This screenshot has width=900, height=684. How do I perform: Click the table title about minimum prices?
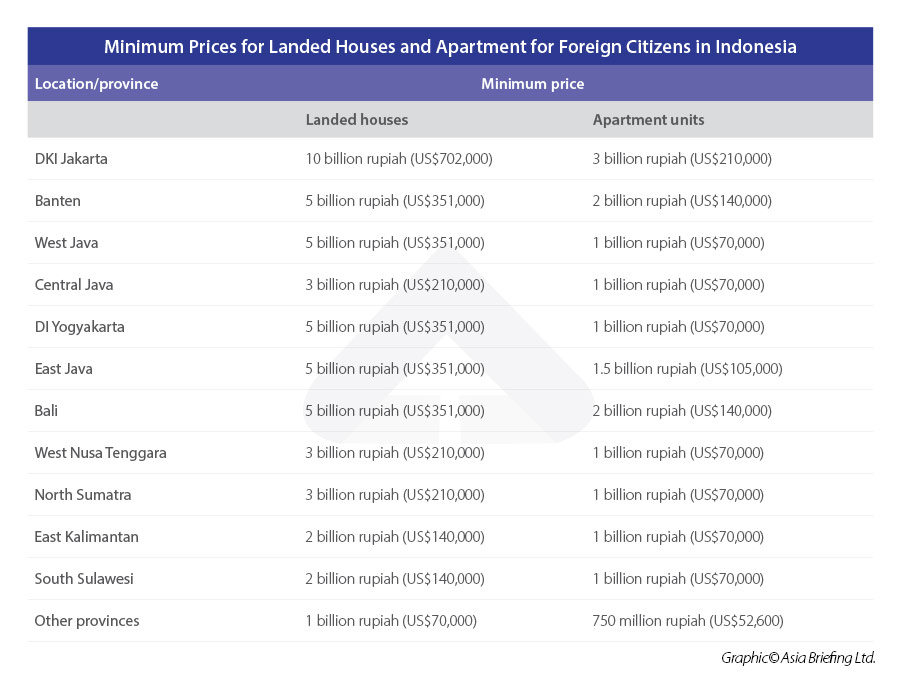point(450,47)
